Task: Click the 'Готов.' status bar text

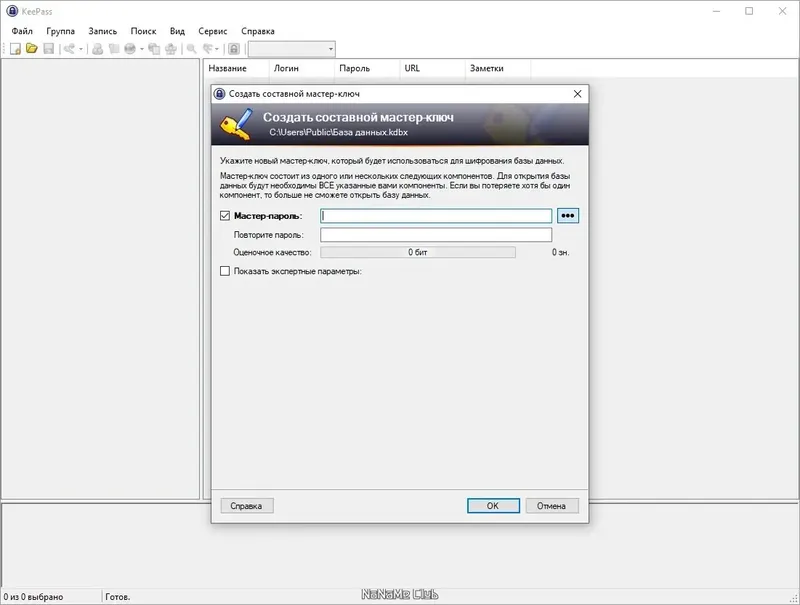Action: [x=117, y=596]
